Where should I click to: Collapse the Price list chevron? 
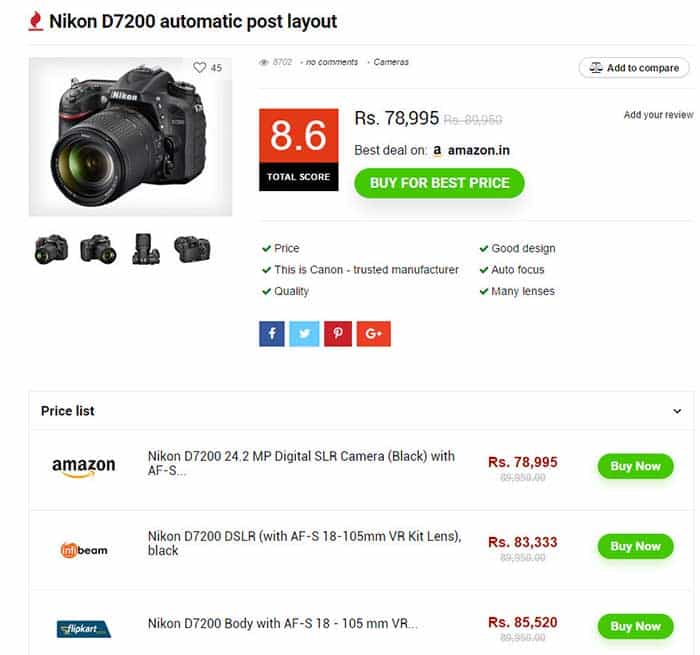677,411
